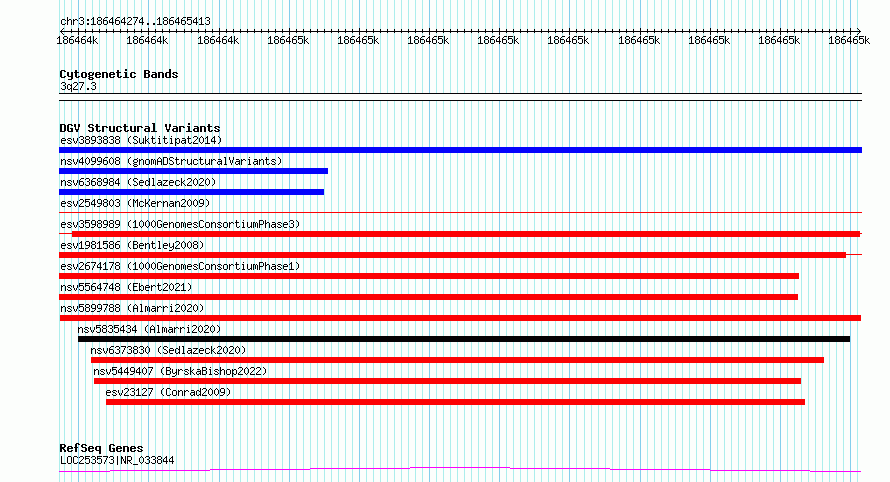Select the red bar under esv2674178

[429, 276]
